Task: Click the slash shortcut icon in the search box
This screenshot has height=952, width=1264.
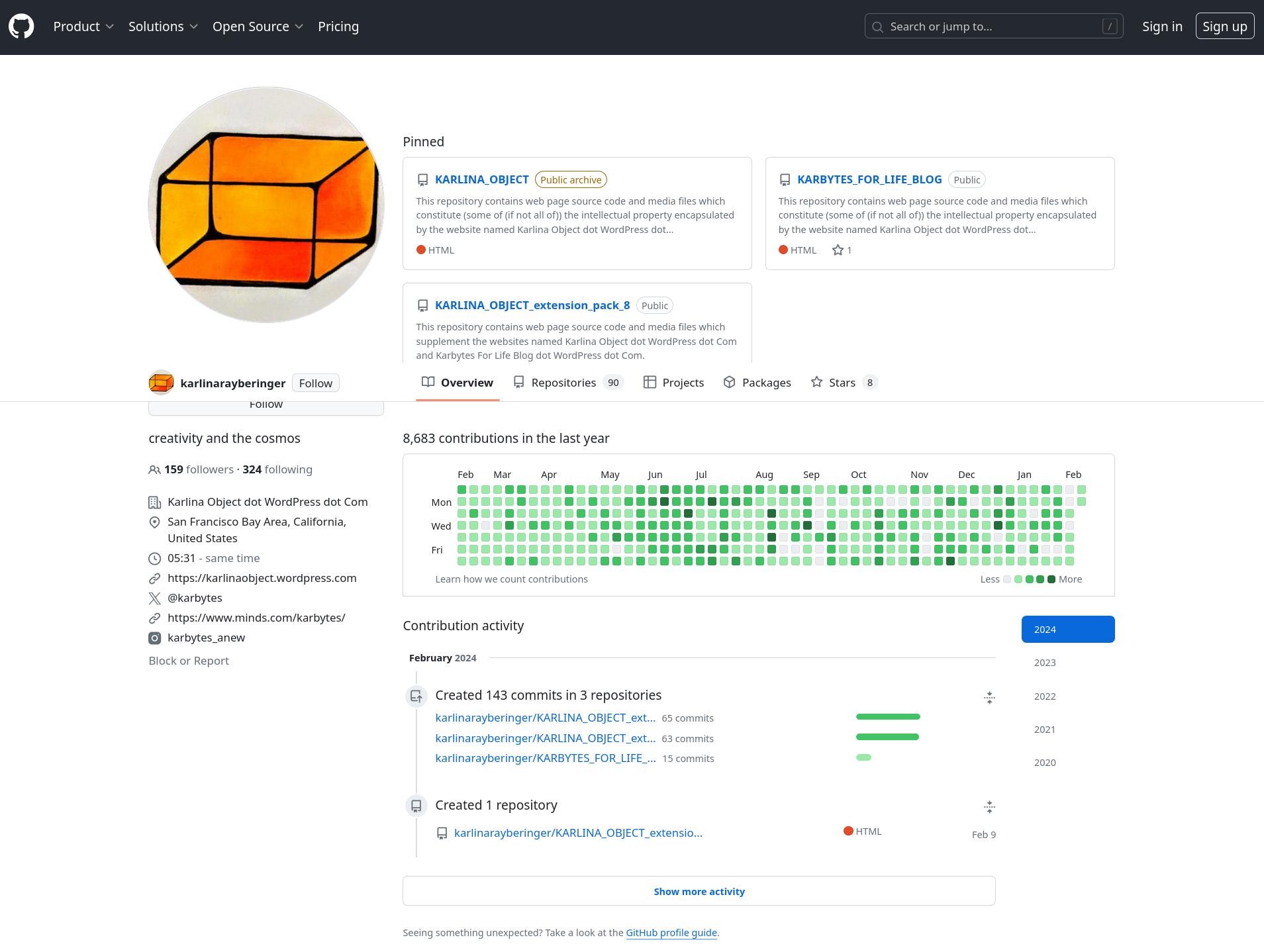Action: coord(1110,26)
